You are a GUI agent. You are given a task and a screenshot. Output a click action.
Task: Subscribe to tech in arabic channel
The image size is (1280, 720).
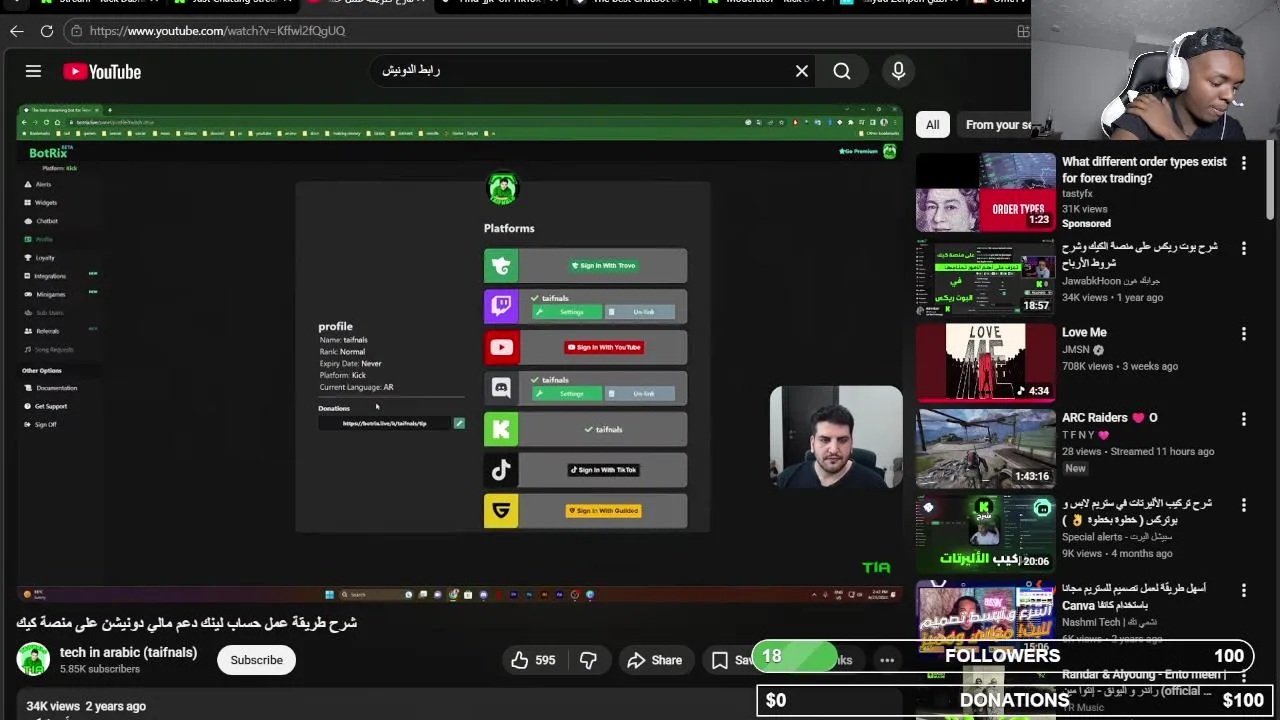(256, 660)
